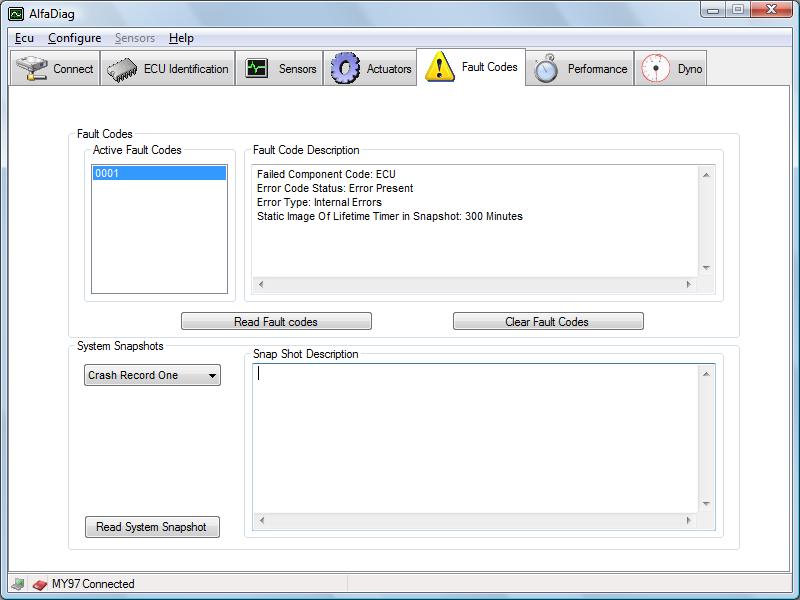800x600 pixels.
Task: Click the Clear Fault Codes button
Action: 548,321
